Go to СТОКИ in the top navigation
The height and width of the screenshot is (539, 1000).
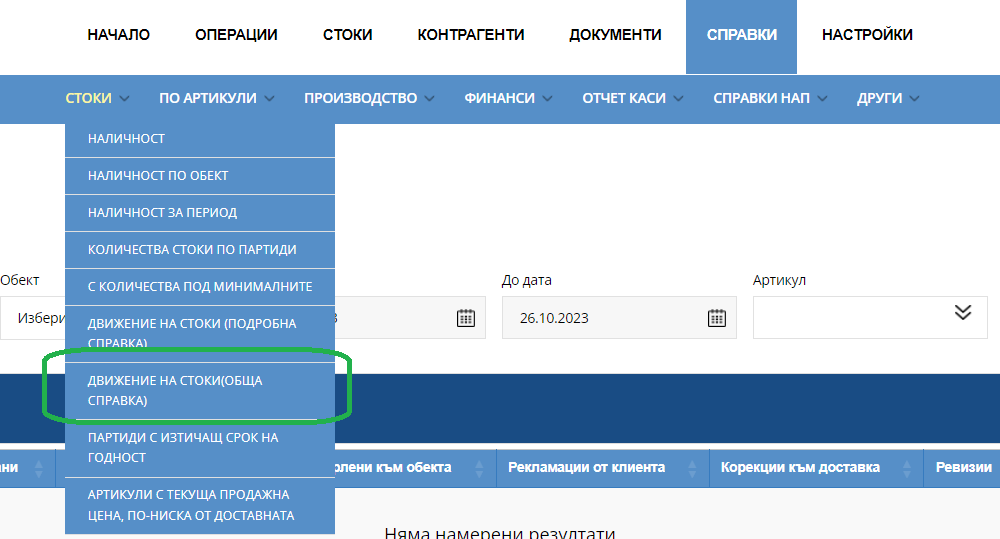point(348,34)
